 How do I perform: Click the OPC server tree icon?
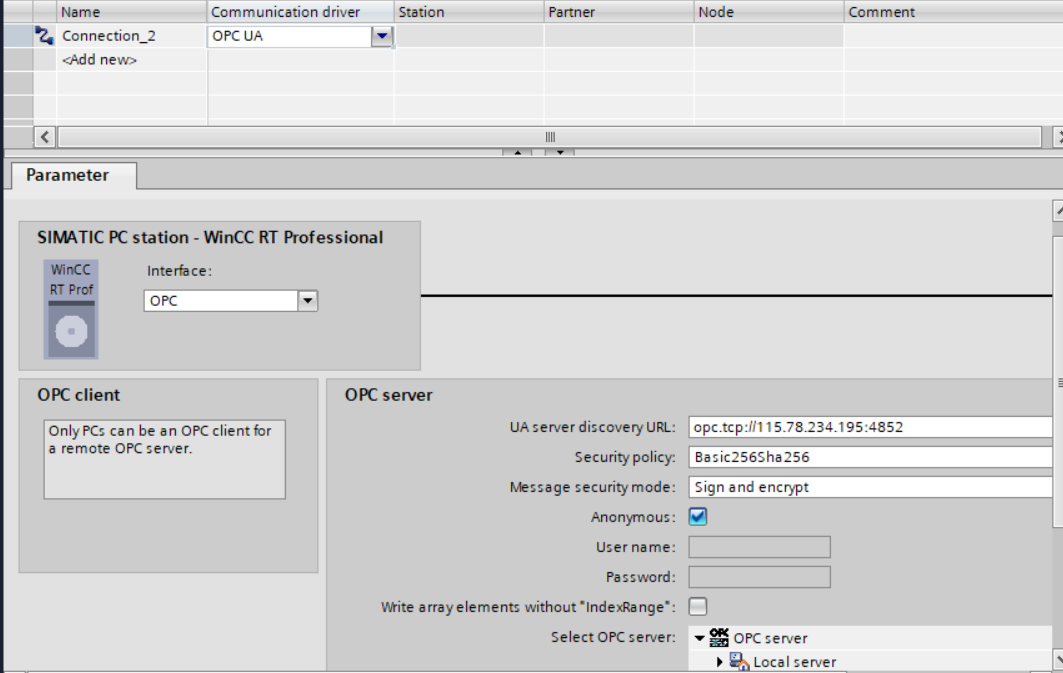click(x=719, y=638)
